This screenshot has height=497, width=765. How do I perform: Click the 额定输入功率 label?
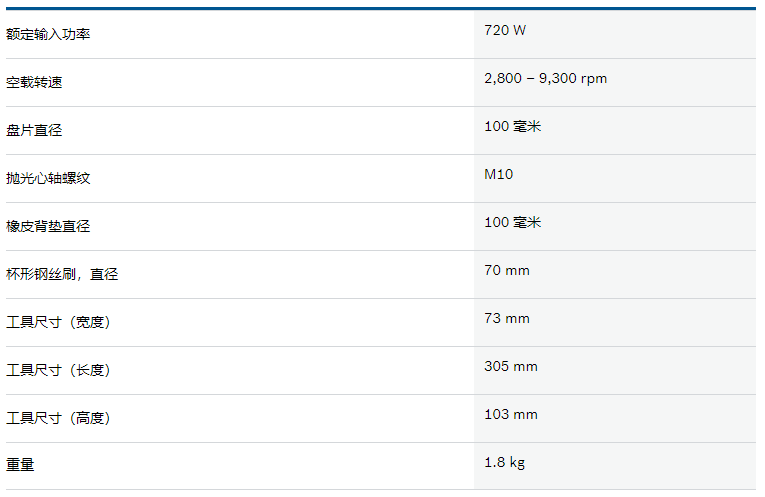(48, 34)
